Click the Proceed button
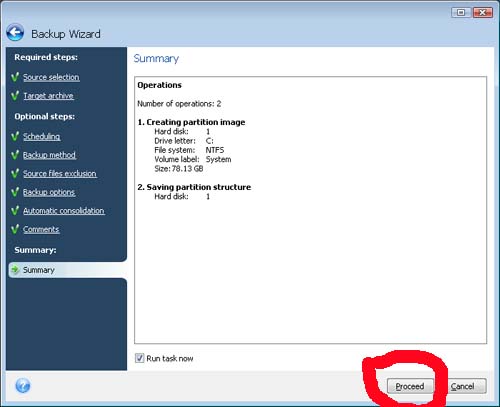 (410, 386)
